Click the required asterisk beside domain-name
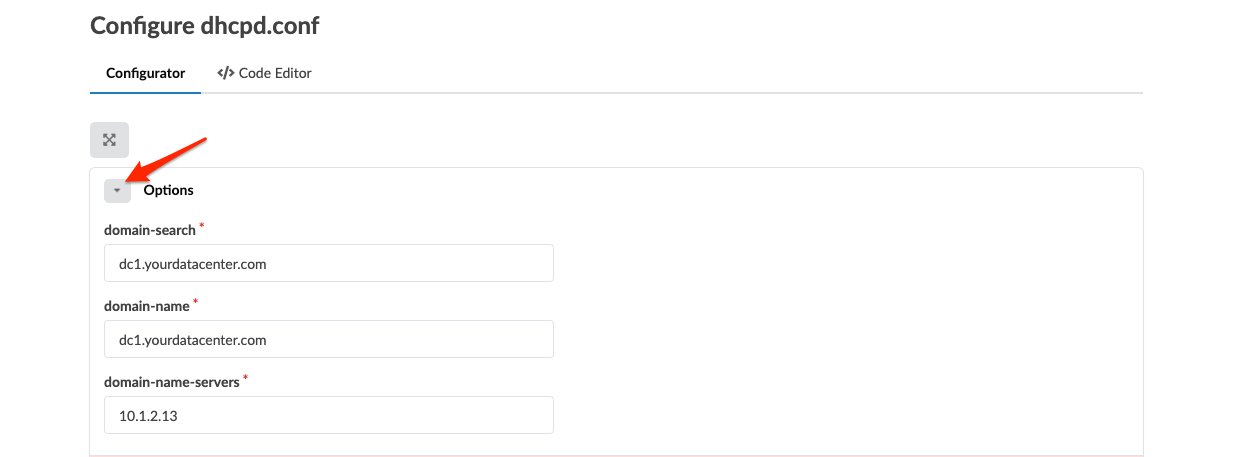Viewport: 1237px width, 457px height. (196, 302)
